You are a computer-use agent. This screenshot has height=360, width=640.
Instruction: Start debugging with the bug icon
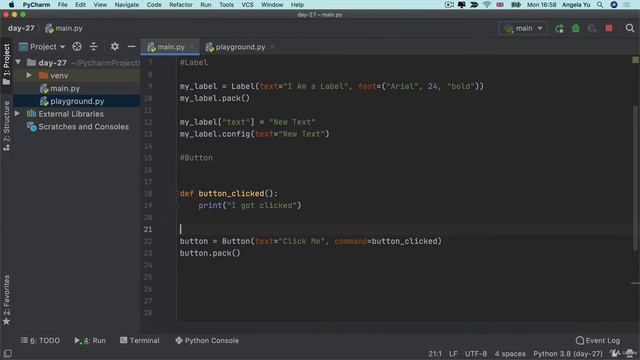pos(576,29)
